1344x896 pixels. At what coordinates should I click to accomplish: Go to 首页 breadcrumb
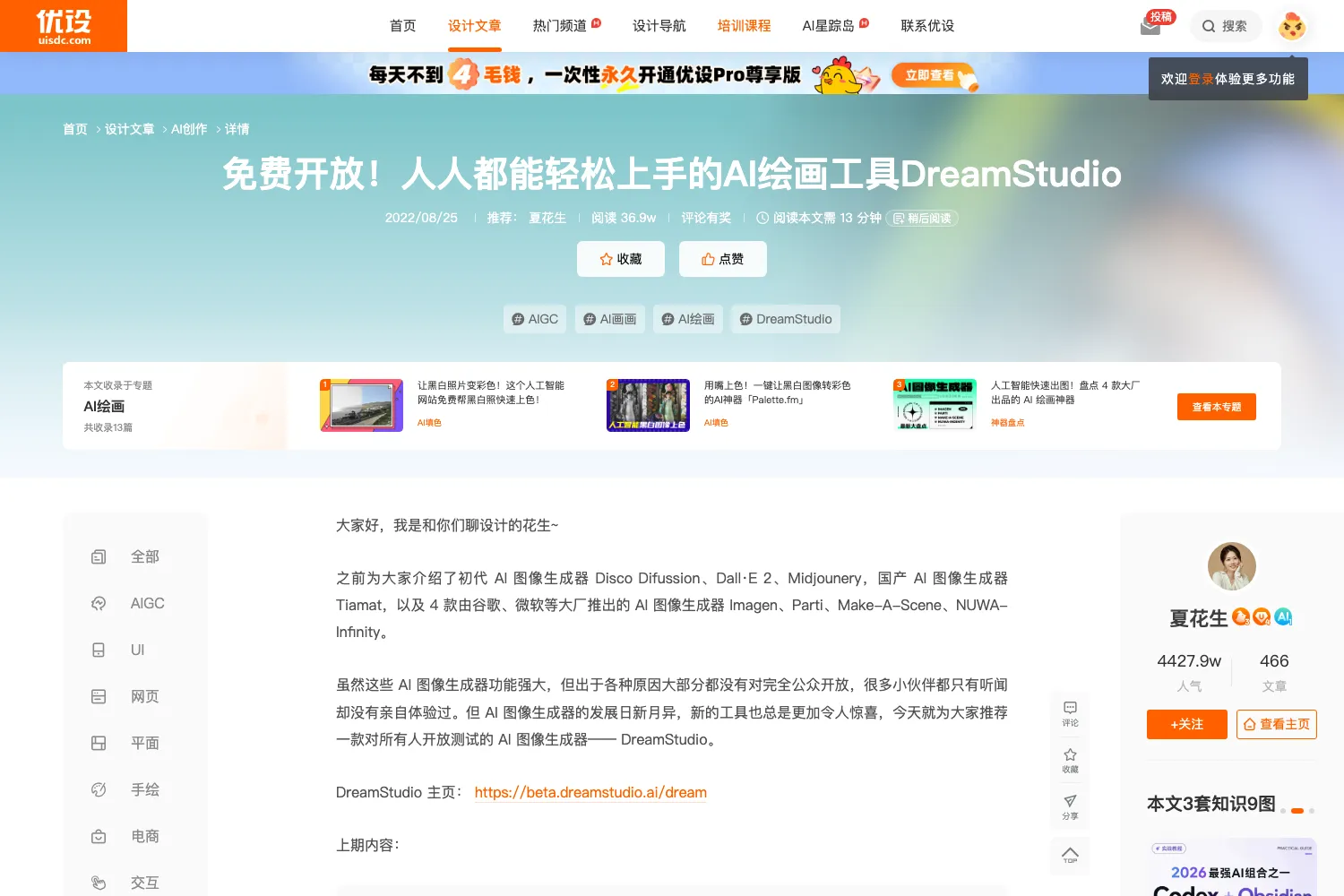75,129
